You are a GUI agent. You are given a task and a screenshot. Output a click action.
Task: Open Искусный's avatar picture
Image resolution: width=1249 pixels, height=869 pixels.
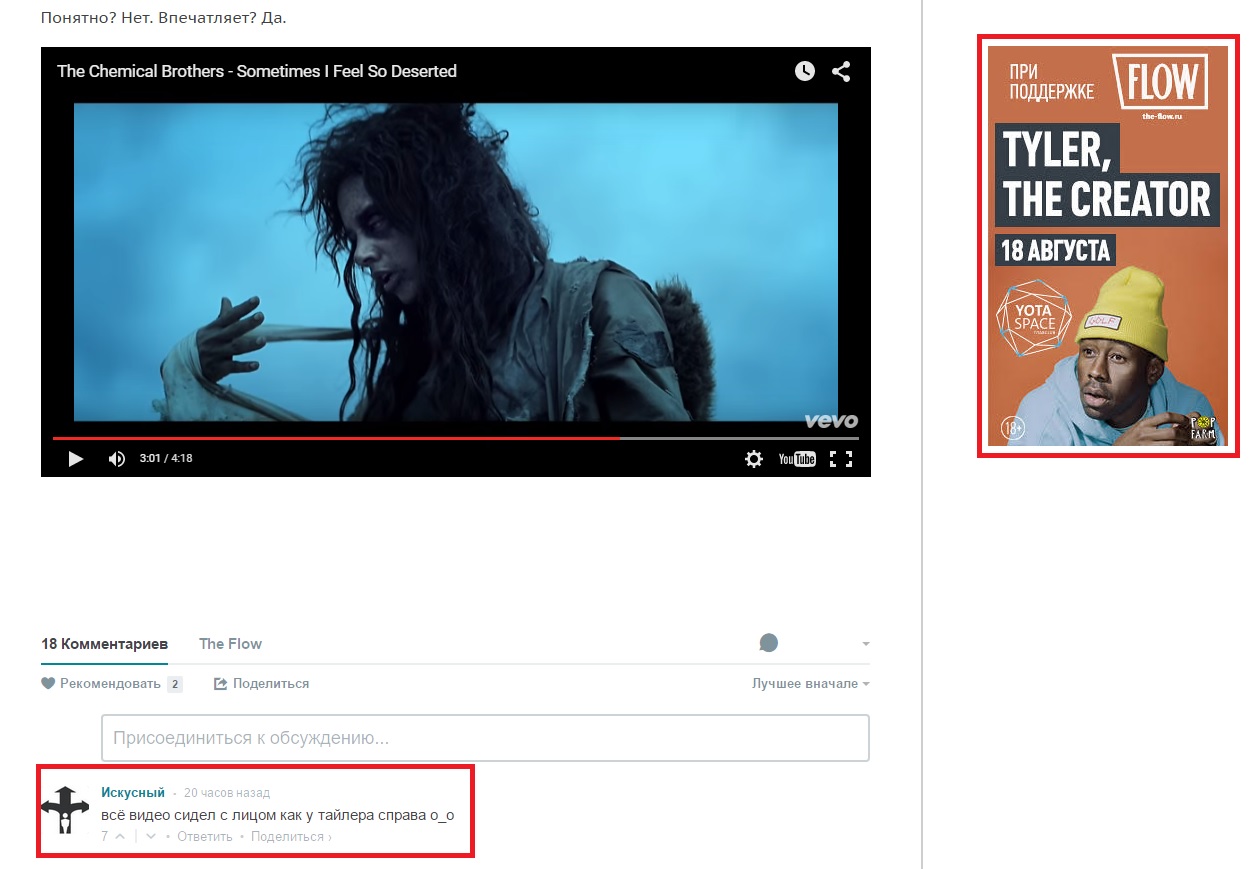[65, 809]
